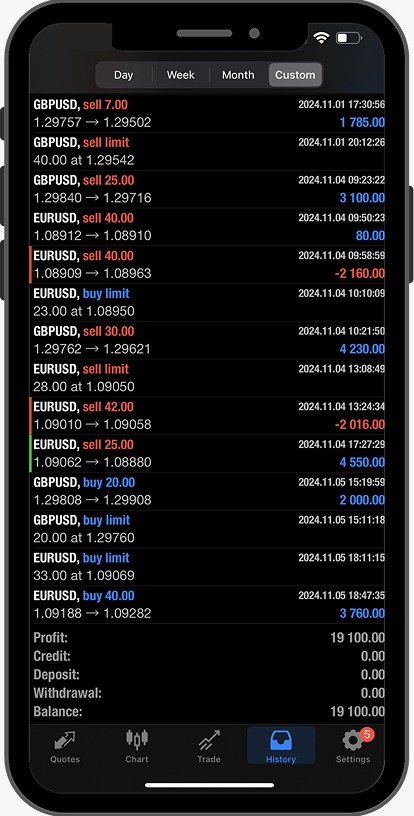Open EURUSD sell 40.00 losing -2 160.00 trade

(208, 265)
